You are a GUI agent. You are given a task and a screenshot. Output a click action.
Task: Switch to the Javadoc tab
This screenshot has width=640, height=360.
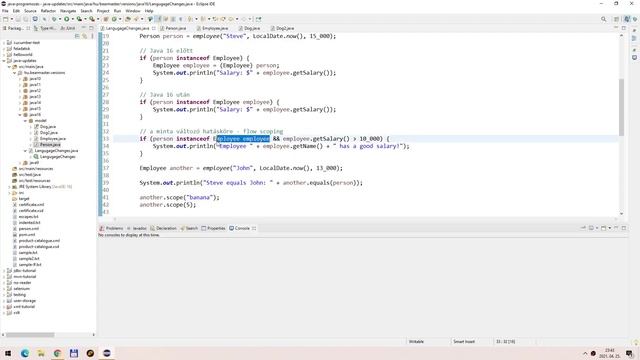click(x=137, y=228)
